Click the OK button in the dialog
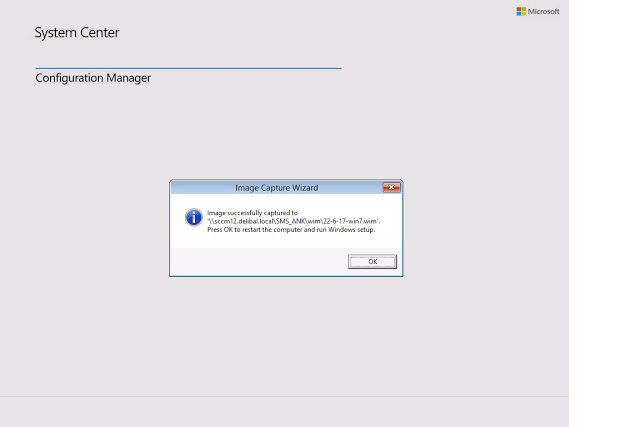 (372, 261)
